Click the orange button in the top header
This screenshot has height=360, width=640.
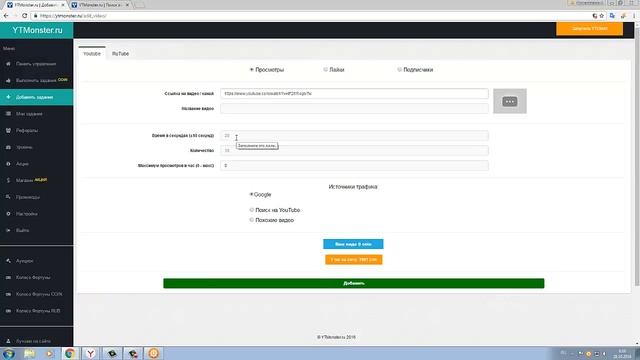589,29
